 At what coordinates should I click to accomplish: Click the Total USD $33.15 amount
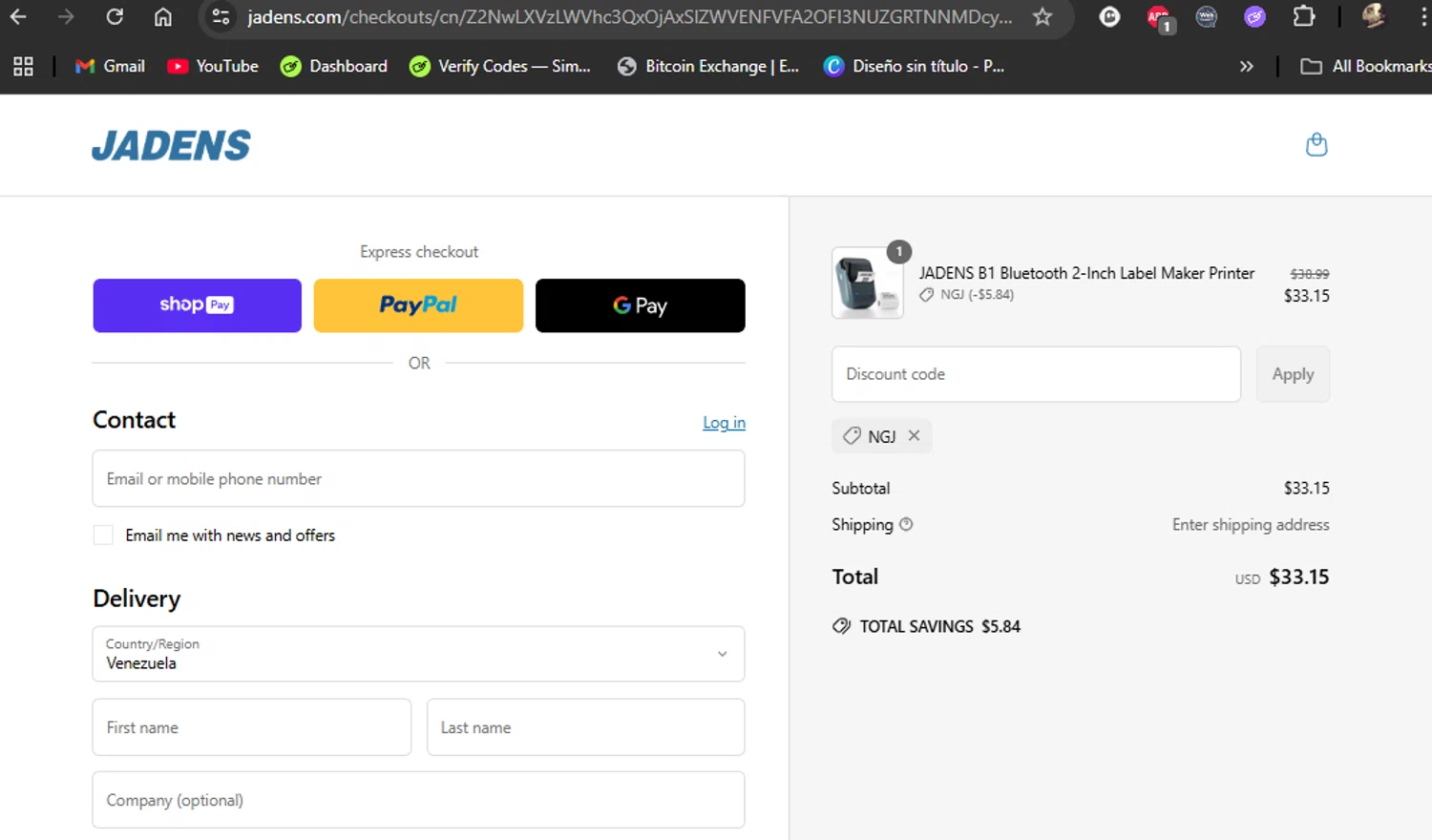pyautogui.click(x=1298, y=577)
